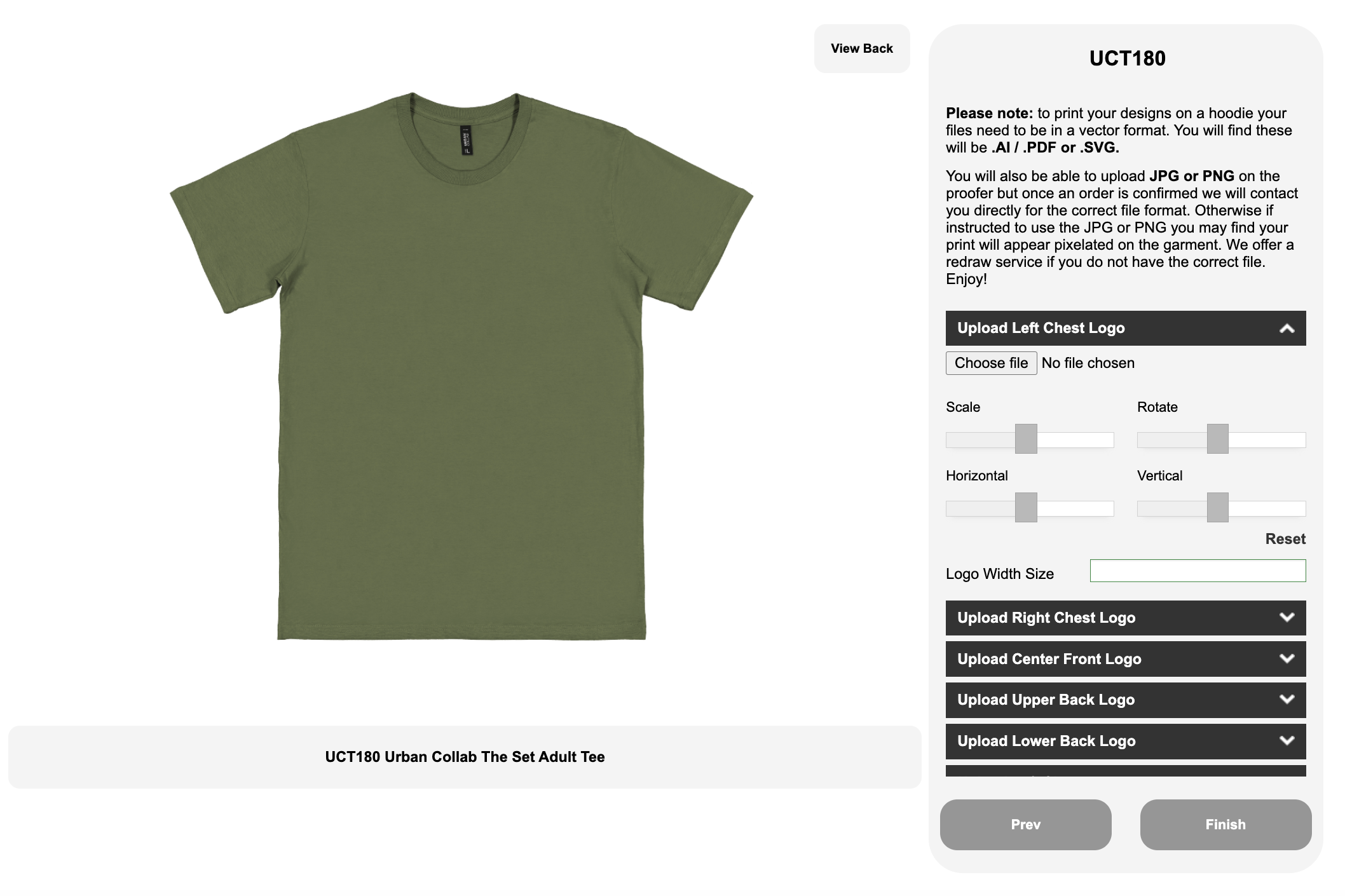Image resolution: width=1345 pixels, height=896 pixels.
Task: Open the Upload Upper Back Logo panel
Action: click(x=1125, y=700)
